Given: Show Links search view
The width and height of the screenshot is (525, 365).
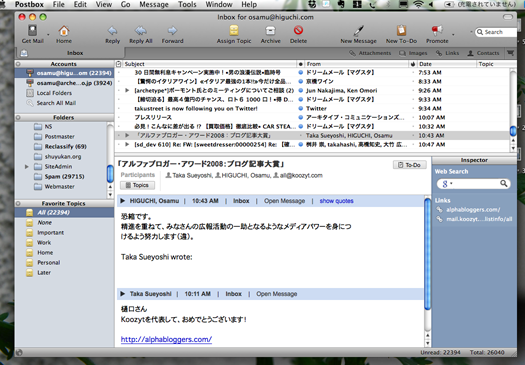Looking at the screenshot, I should (x=447, y=53).
